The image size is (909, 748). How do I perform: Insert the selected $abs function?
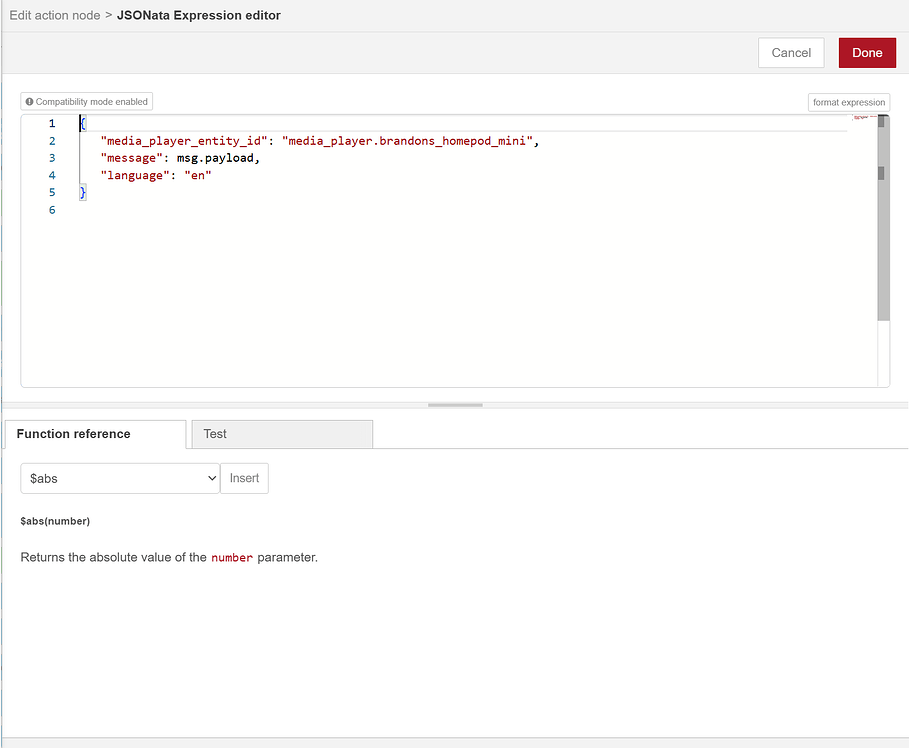244,478
